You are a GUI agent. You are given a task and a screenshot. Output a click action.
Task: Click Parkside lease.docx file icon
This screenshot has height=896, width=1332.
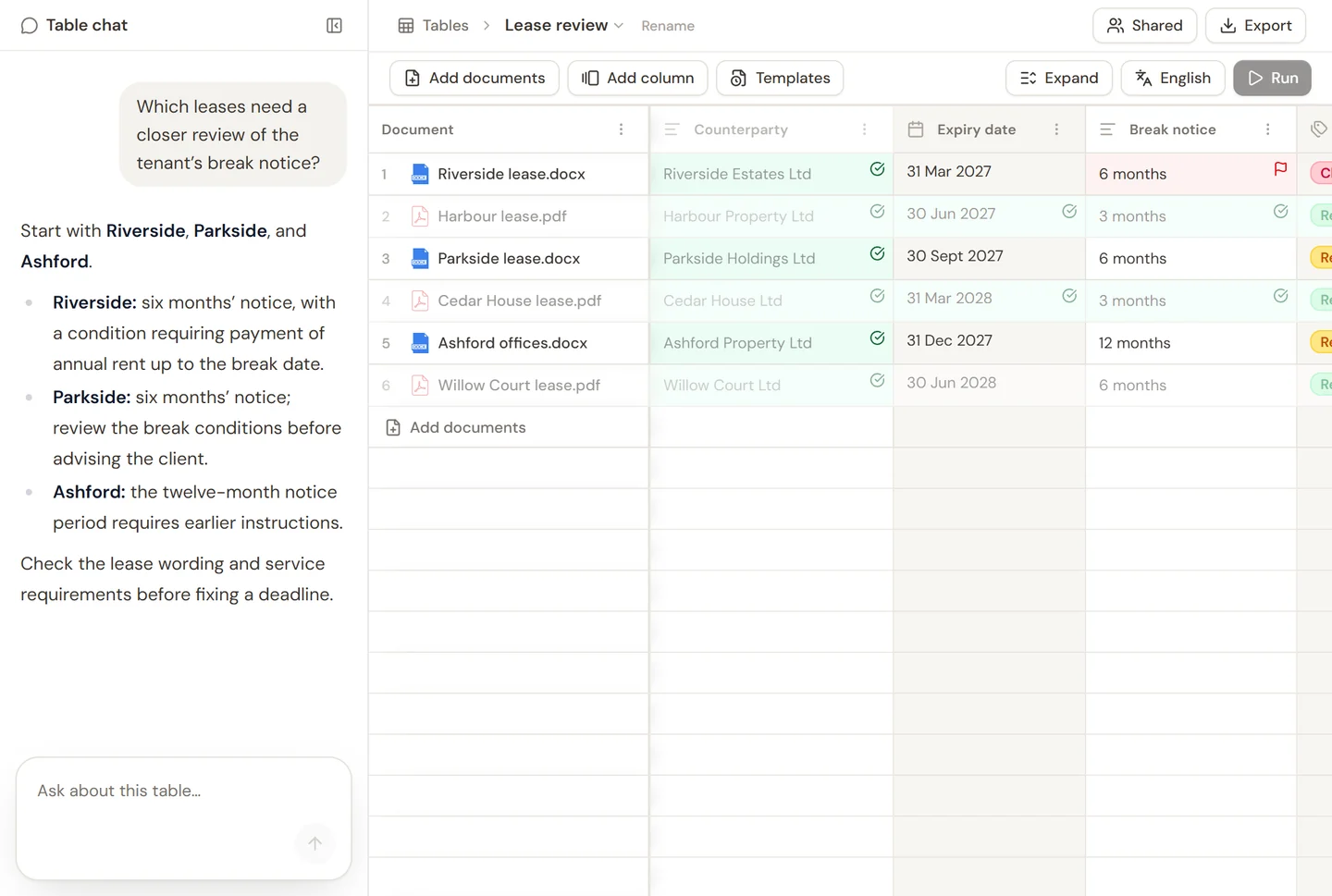[x=420, y=259]
